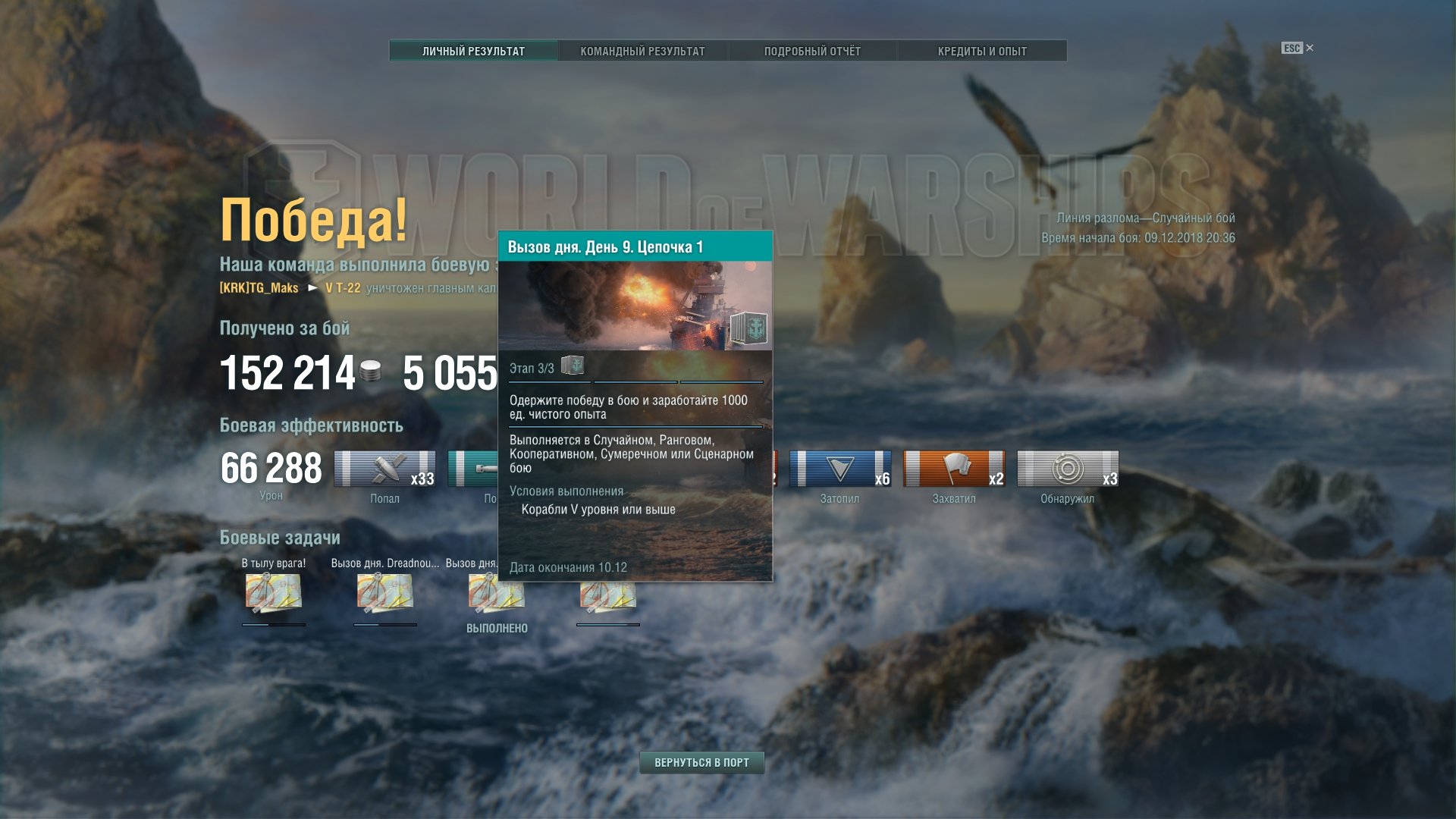1456x819 pixels.
Task: Open the fourth mission map icon under tooltip
Action: pos(608,596)
